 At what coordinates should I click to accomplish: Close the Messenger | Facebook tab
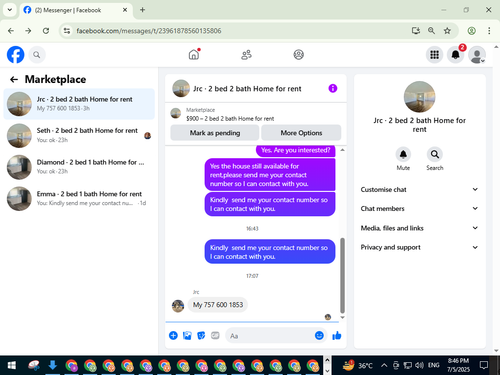(125, 10)
